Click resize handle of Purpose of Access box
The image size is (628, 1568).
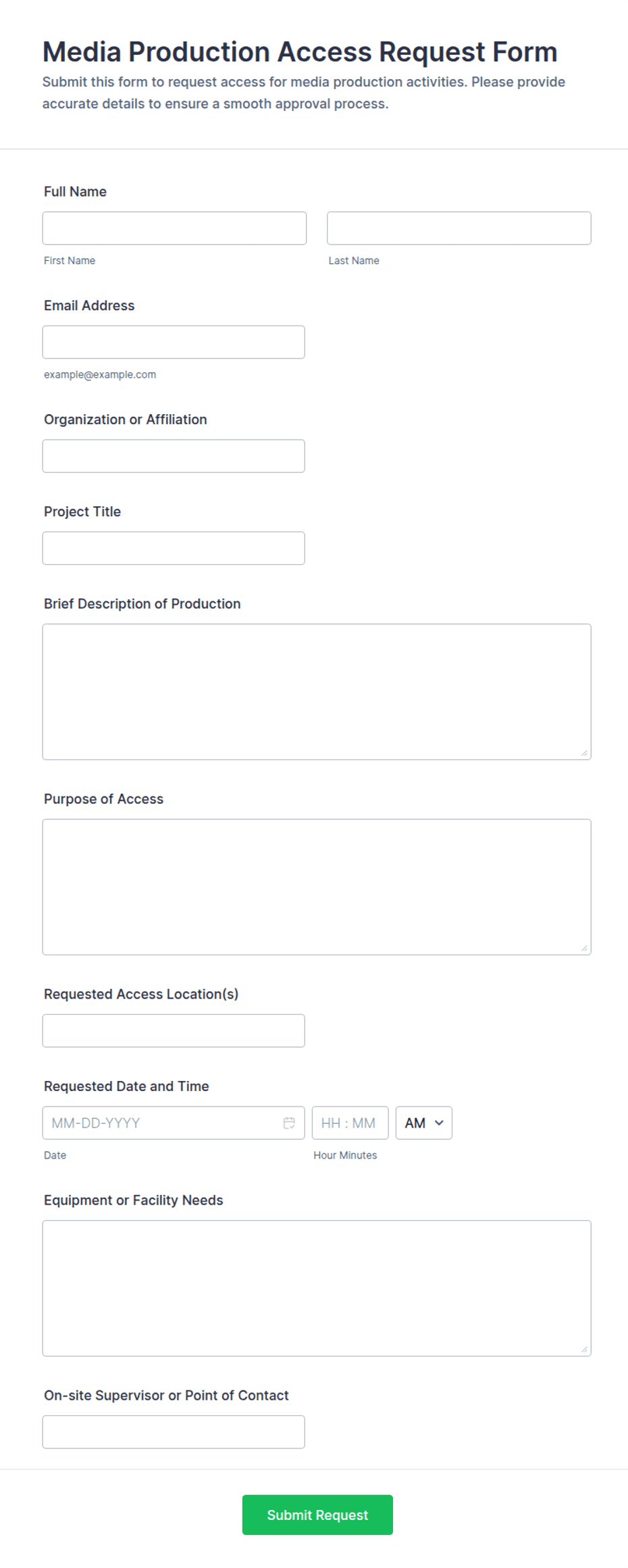(585, 949)
